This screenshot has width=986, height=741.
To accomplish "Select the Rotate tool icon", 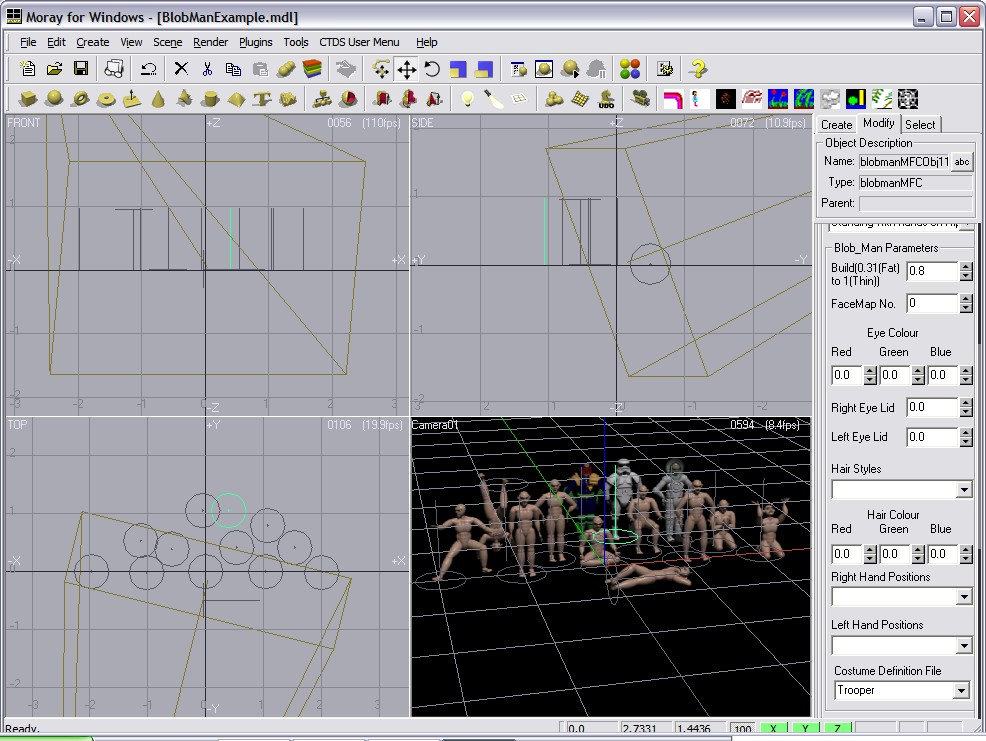I will point(432,69).
